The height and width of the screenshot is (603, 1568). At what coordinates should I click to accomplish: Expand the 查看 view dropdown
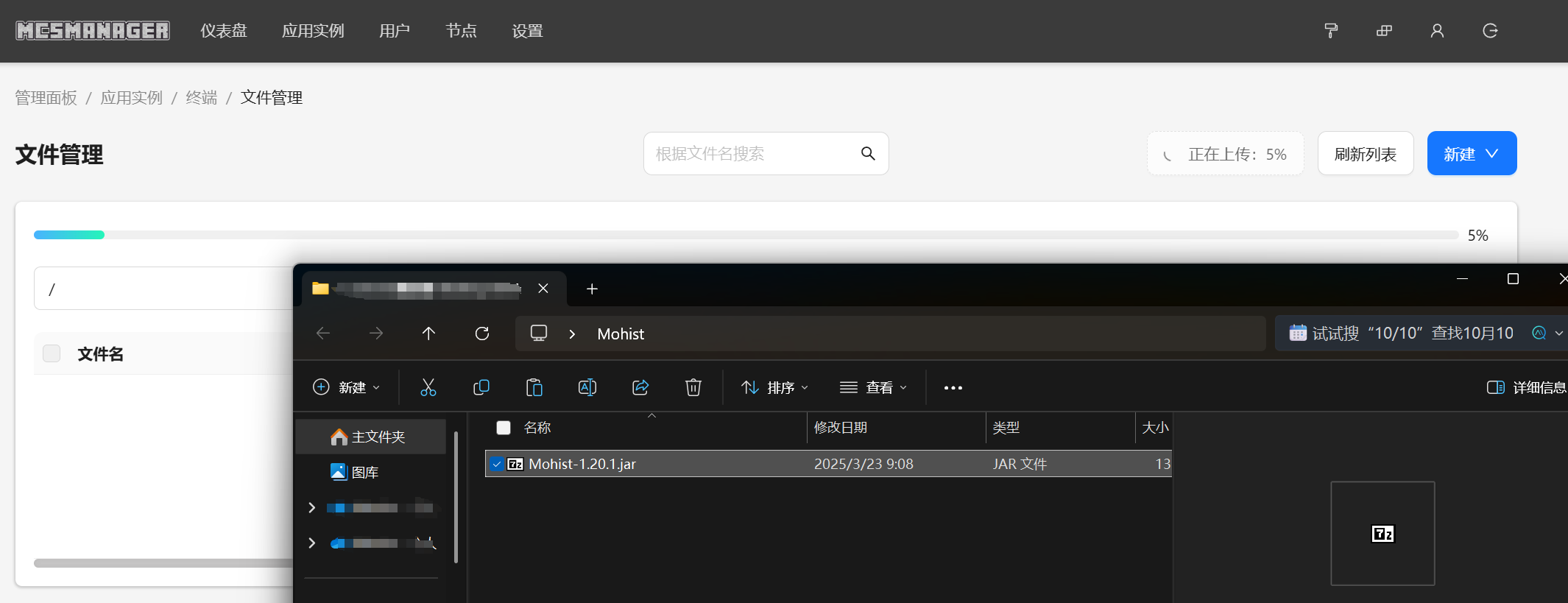(x=874, y=387)
